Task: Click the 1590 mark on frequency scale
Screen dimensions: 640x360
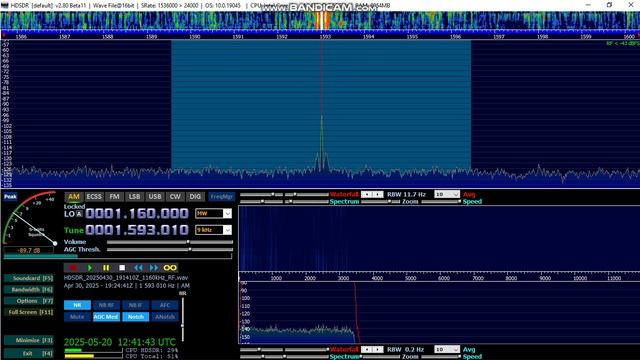Action: tap(195, 37)
